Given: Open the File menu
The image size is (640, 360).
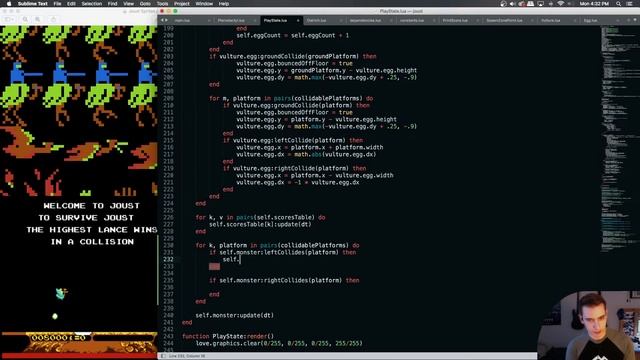Looking at the screenshot, I should [57, 4].
